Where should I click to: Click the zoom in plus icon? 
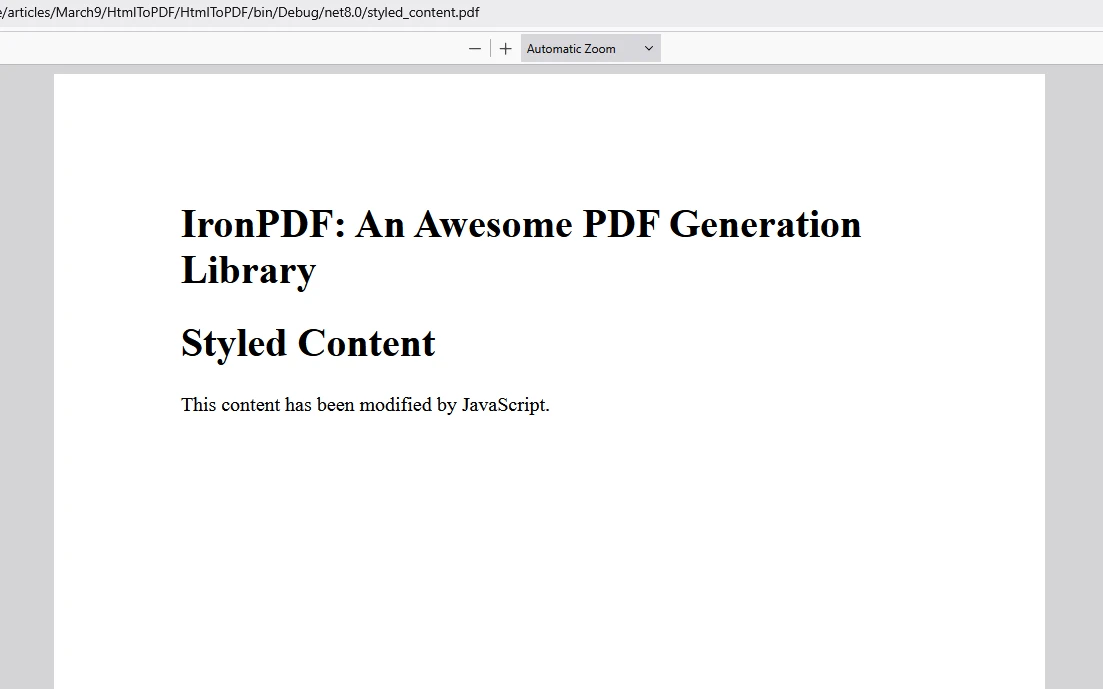506,49
